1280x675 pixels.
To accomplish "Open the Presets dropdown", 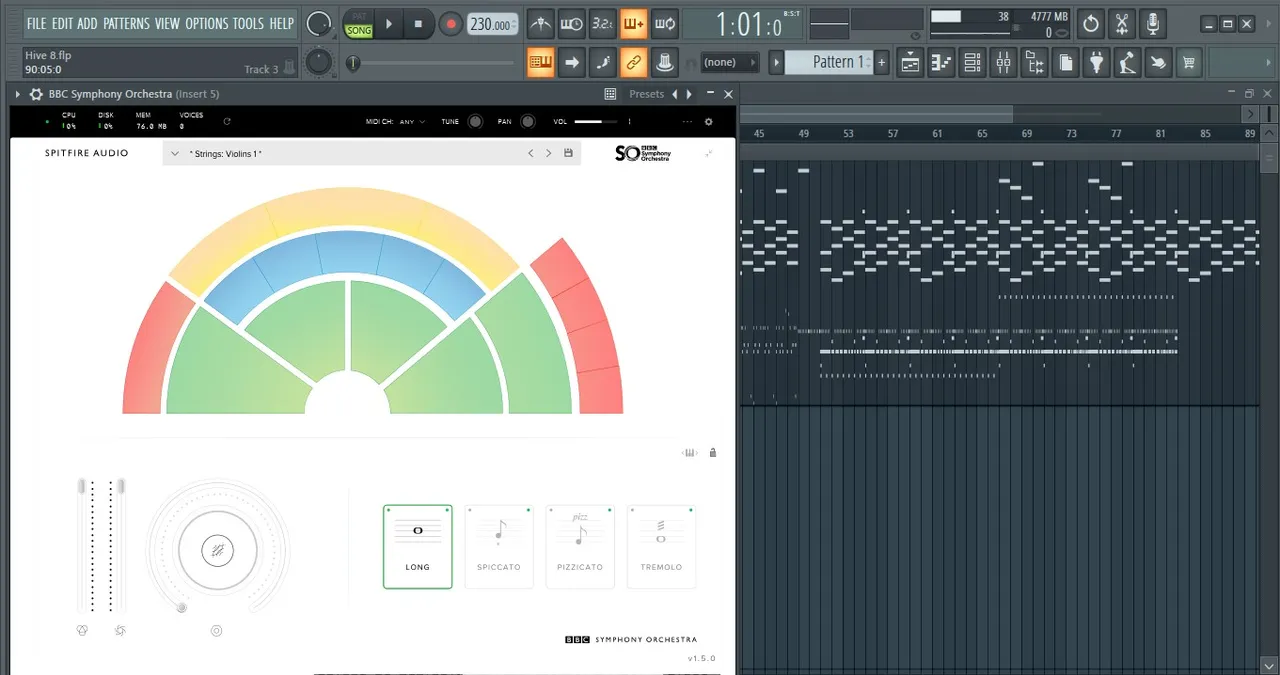I will (x=646, y=94).
